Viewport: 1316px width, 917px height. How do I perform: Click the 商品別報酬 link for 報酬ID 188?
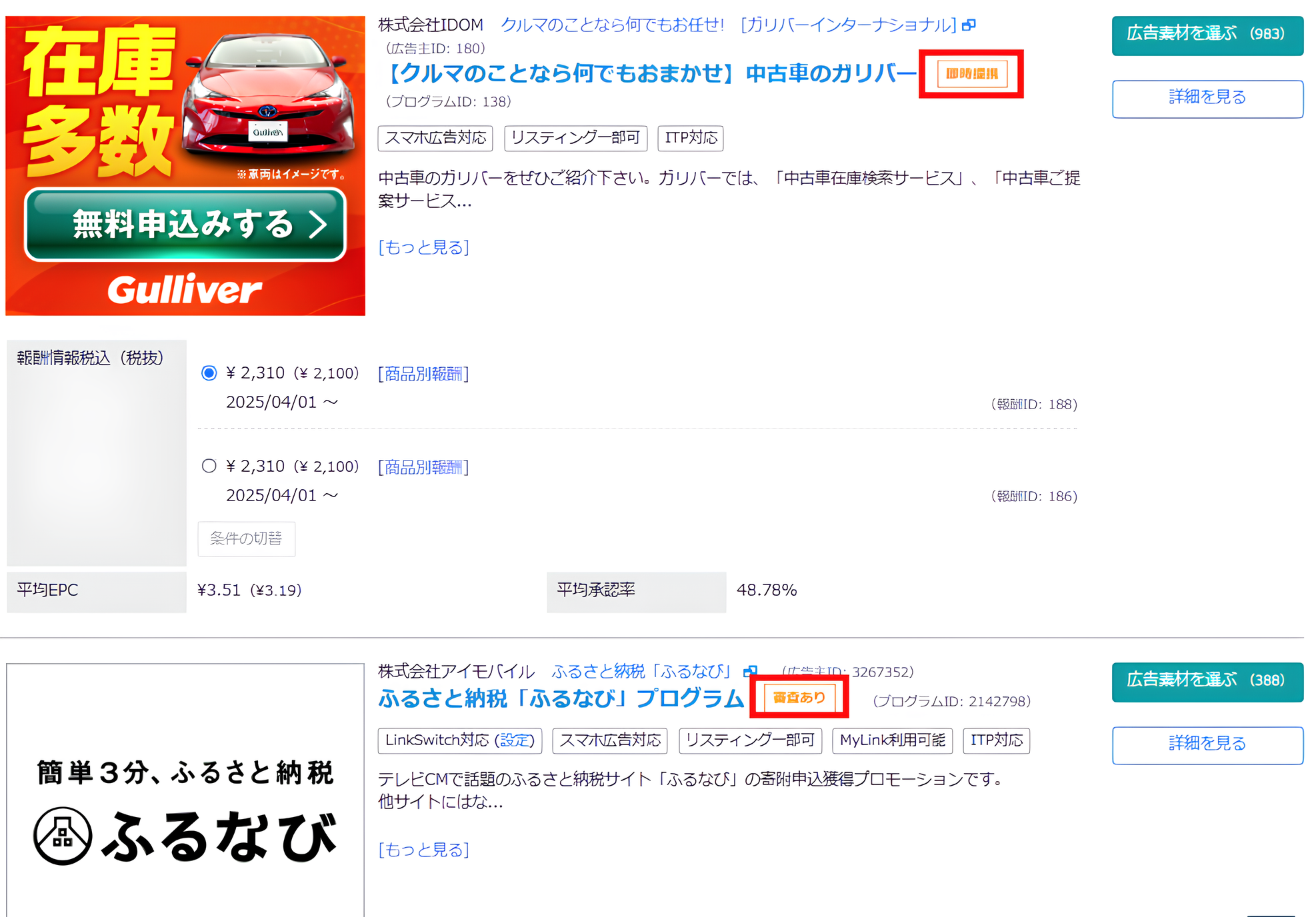424,373
